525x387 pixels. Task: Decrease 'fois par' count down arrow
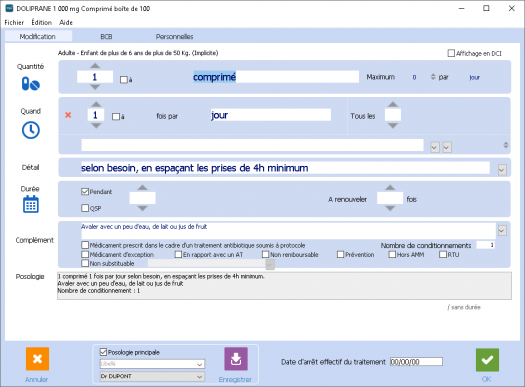(96, 126)
